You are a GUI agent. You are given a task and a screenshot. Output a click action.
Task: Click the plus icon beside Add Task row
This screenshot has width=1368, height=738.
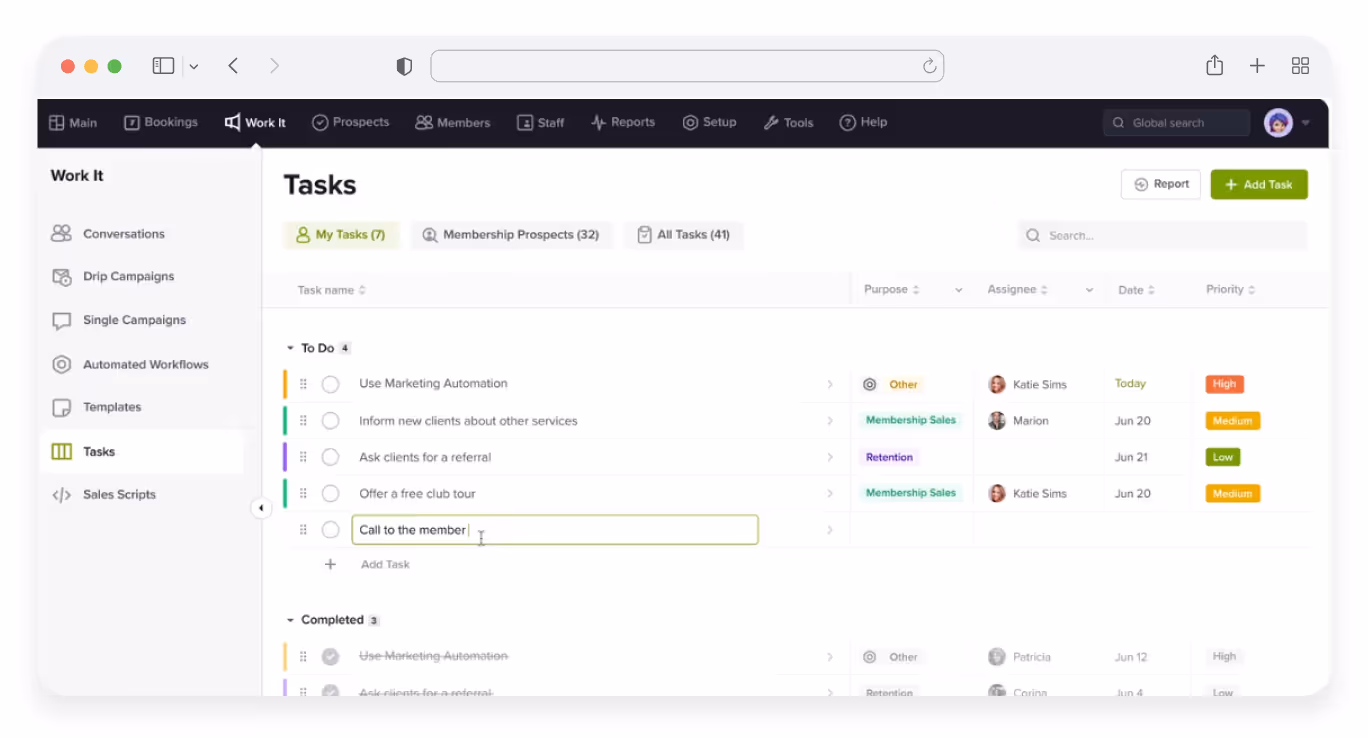pyautogui.click(x=331, y=565)
